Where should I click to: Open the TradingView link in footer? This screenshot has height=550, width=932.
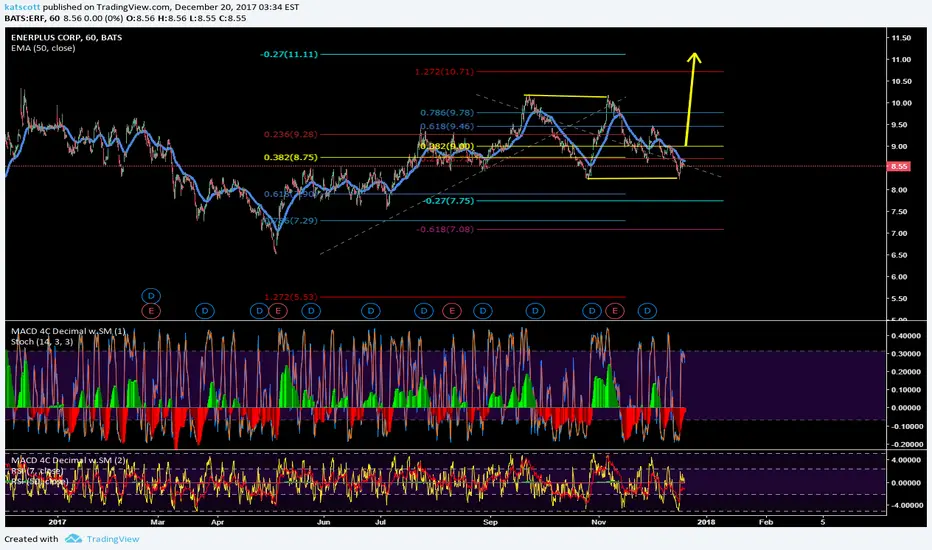pos(113,539)
